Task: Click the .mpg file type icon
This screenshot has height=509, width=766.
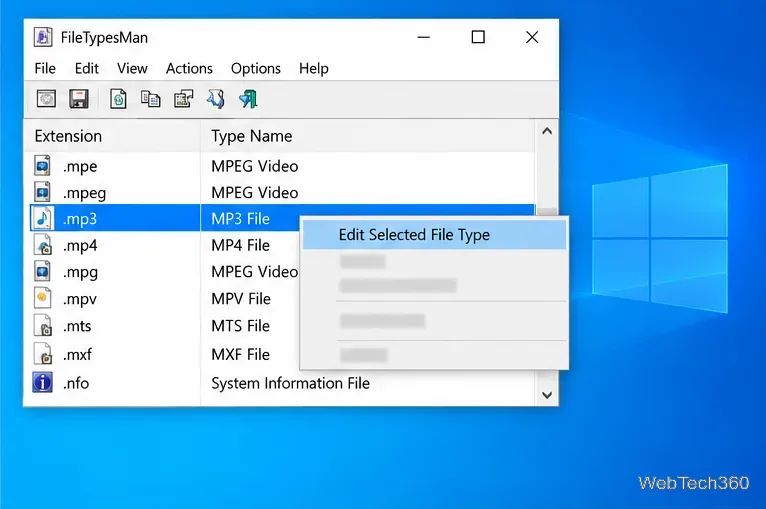Action: (x=43, y=271)
